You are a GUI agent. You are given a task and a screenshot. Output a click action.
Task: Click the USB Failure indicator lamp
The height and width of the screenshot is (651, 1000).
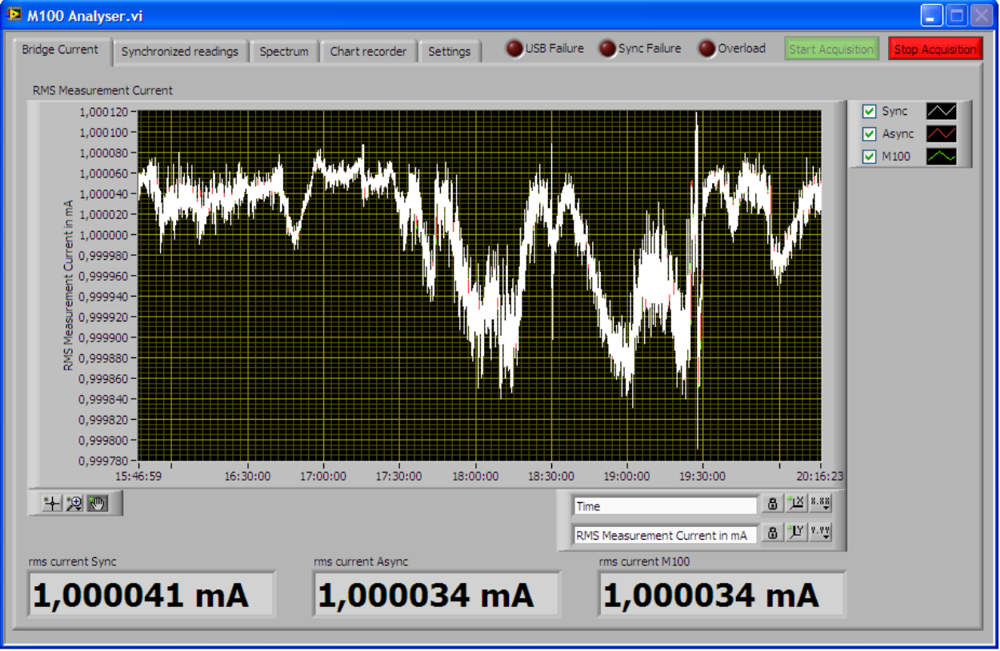(x=514, y=46)
